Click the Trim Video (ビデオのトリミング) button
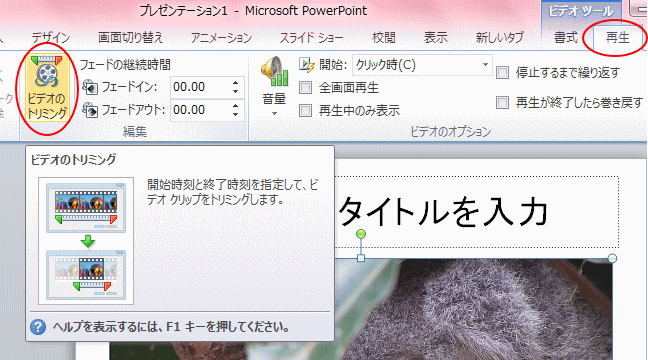 click(x=46, y=89)
